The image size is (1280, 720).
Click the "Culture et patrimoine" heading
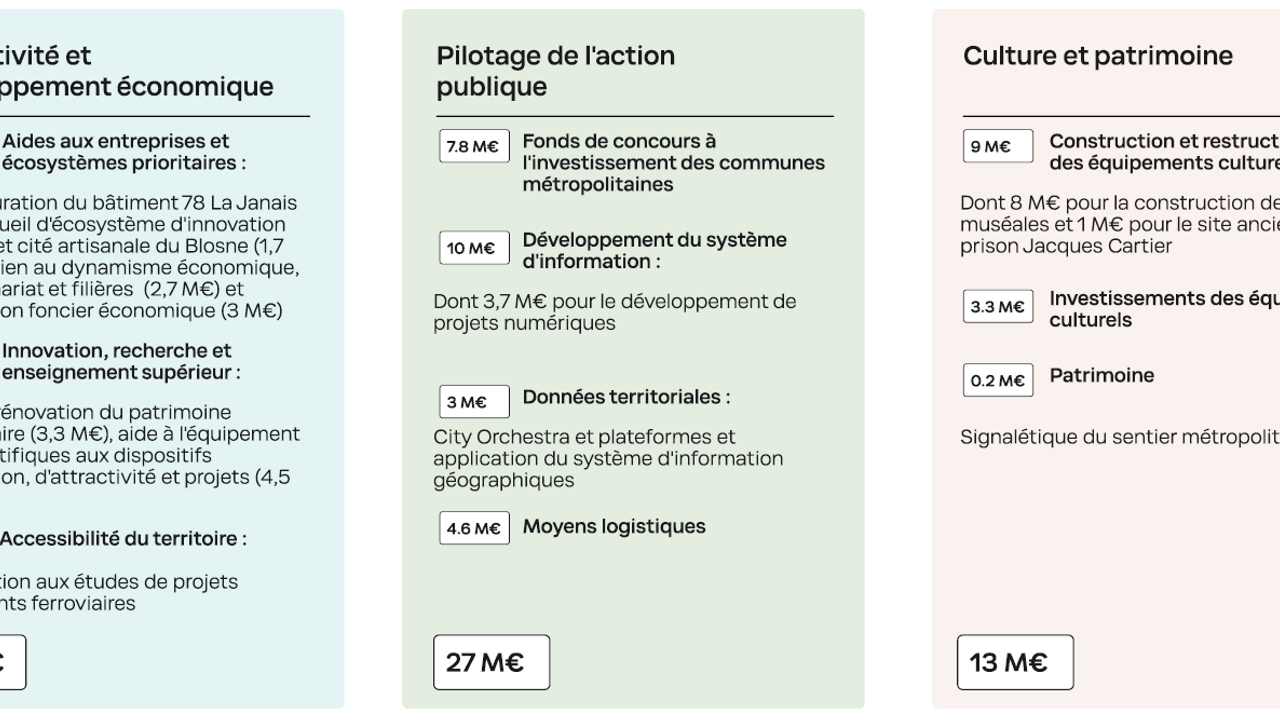1097,56
